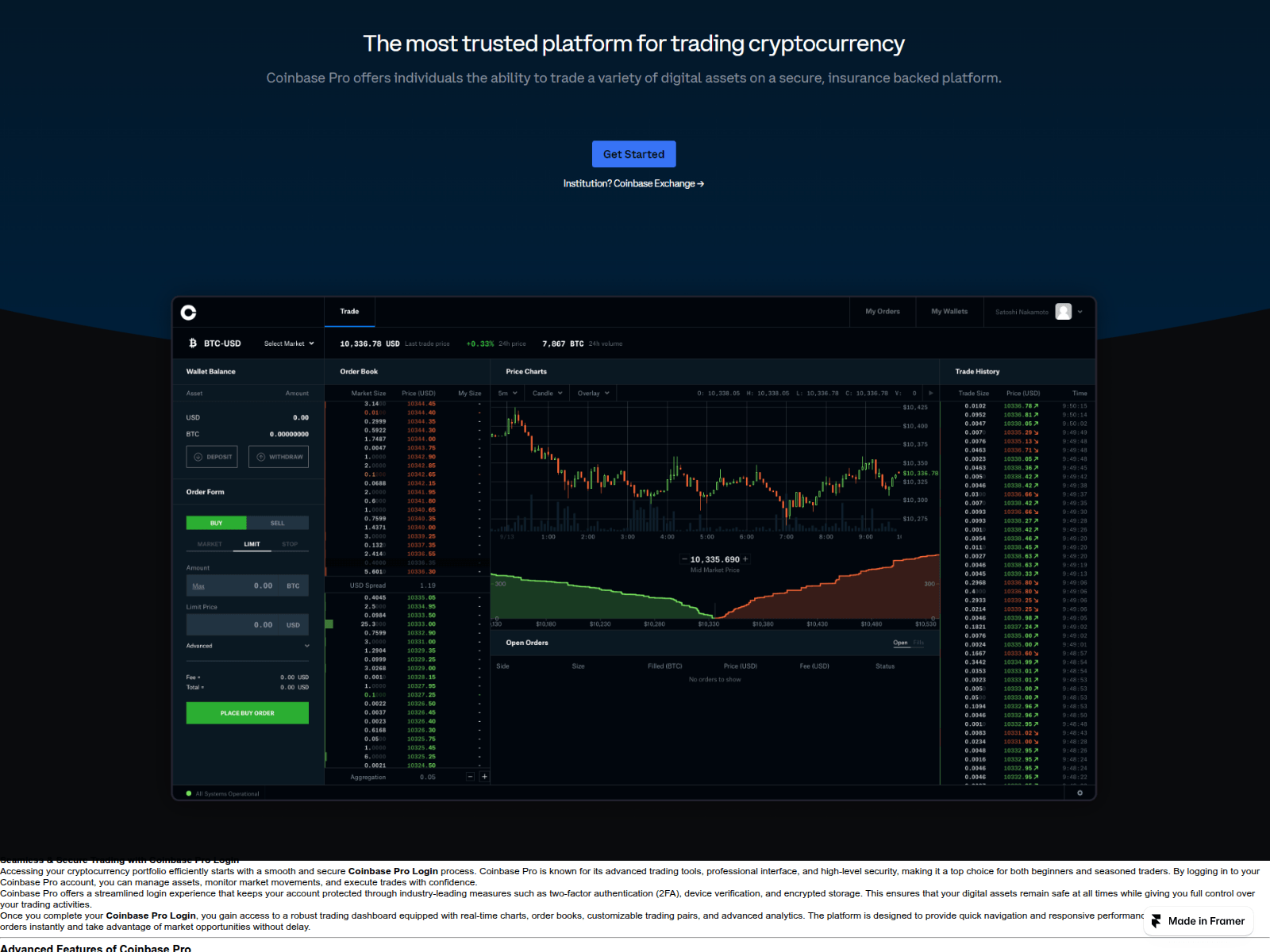The width and height of the screenshot is (1270, 952).
Task: Click the order book price 10344.45
Action: point(421,404)
